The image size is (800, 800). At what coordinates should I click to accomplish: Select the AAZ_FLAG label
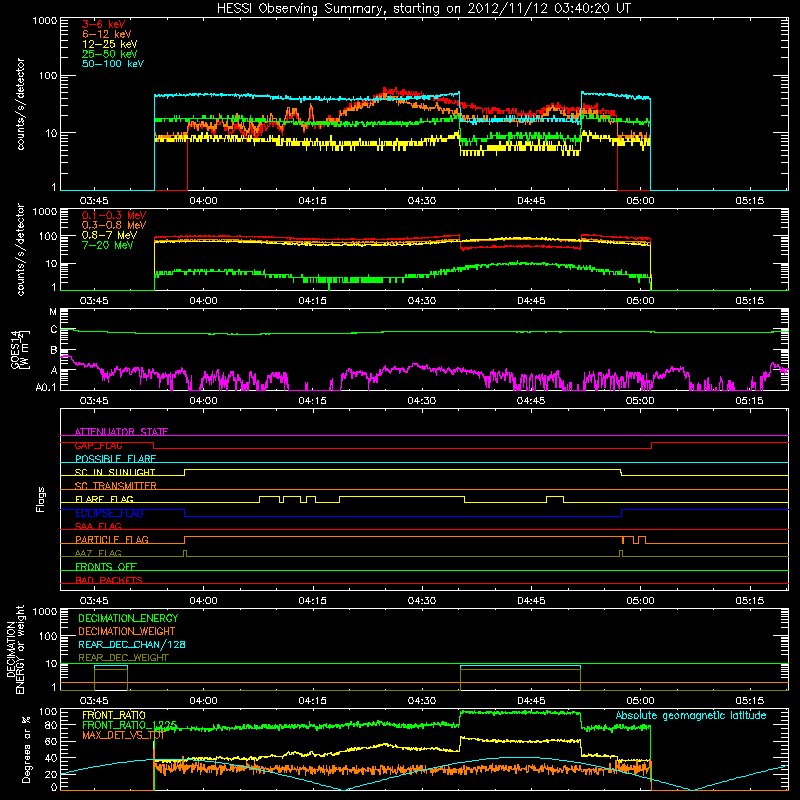pyautogui.click(x=98, y=553)
